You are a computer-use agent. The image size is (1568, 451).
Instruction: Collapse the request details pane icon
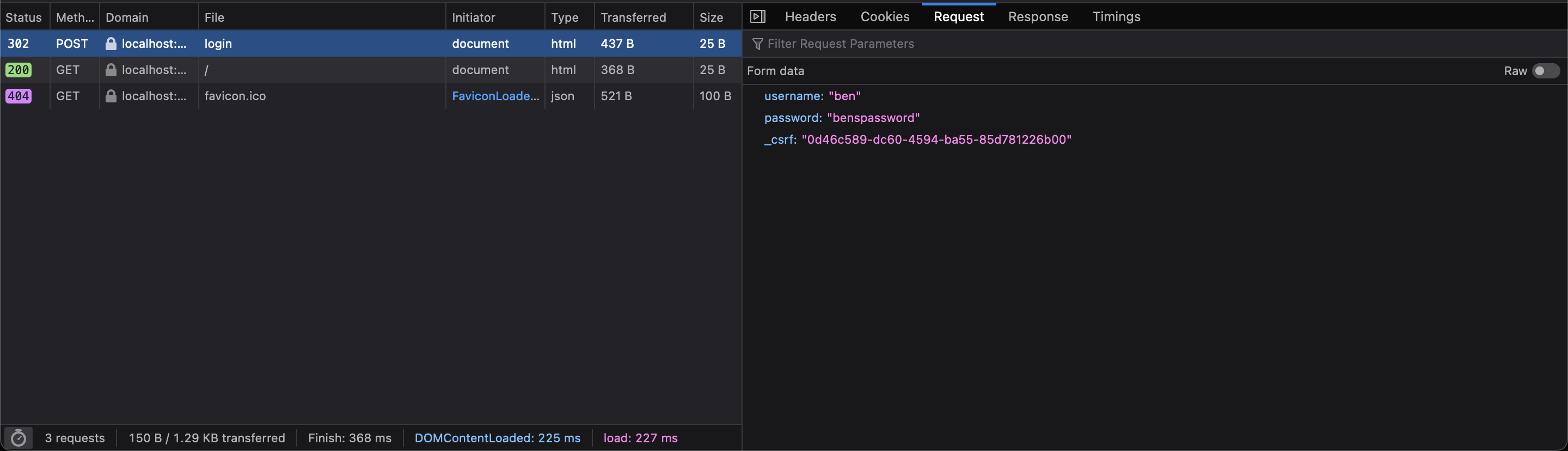click(x=757, y=16)
